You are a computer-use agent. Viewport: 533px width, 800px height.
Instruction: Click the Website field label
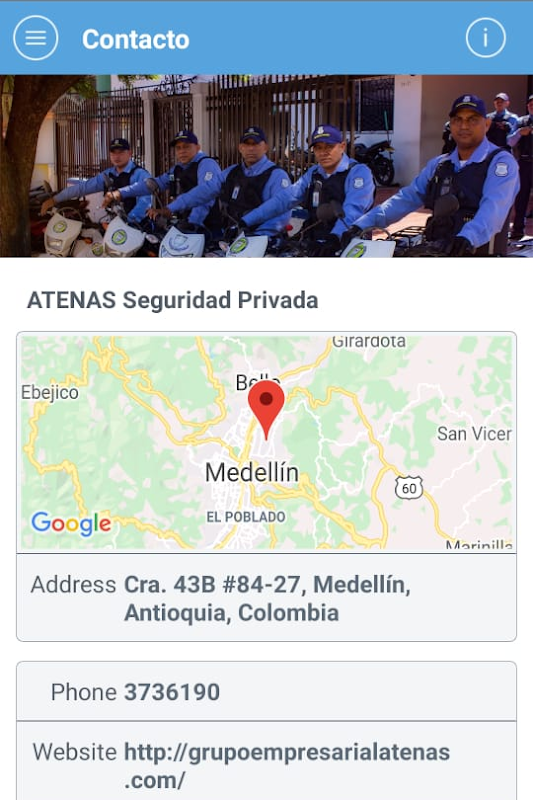click(74, 752)
